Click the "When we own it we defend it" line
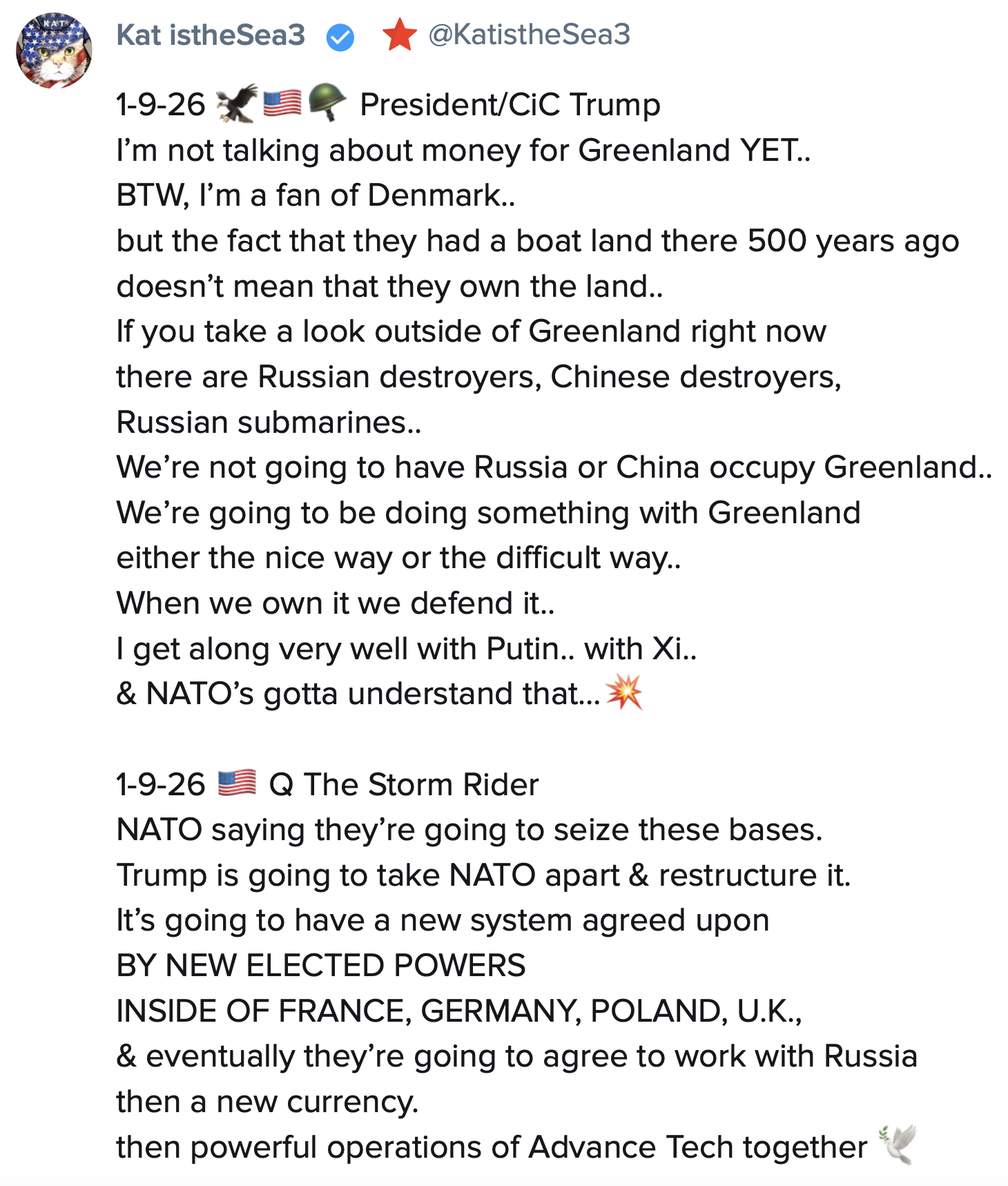Image resolution: width=1008 pixels, height=1186 pixels. coord(336,603)
